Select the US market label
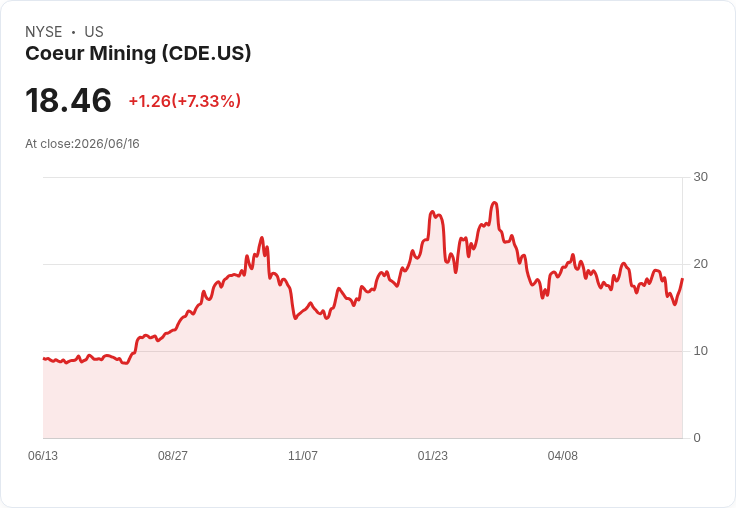The width and height of the screenshot is (736, 508). [x=94, y=32]
